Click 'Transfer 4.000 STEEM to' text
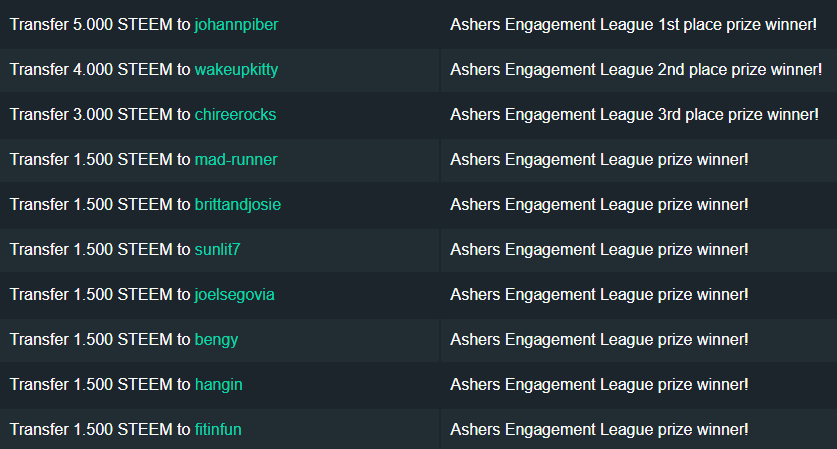 [100, 69]
